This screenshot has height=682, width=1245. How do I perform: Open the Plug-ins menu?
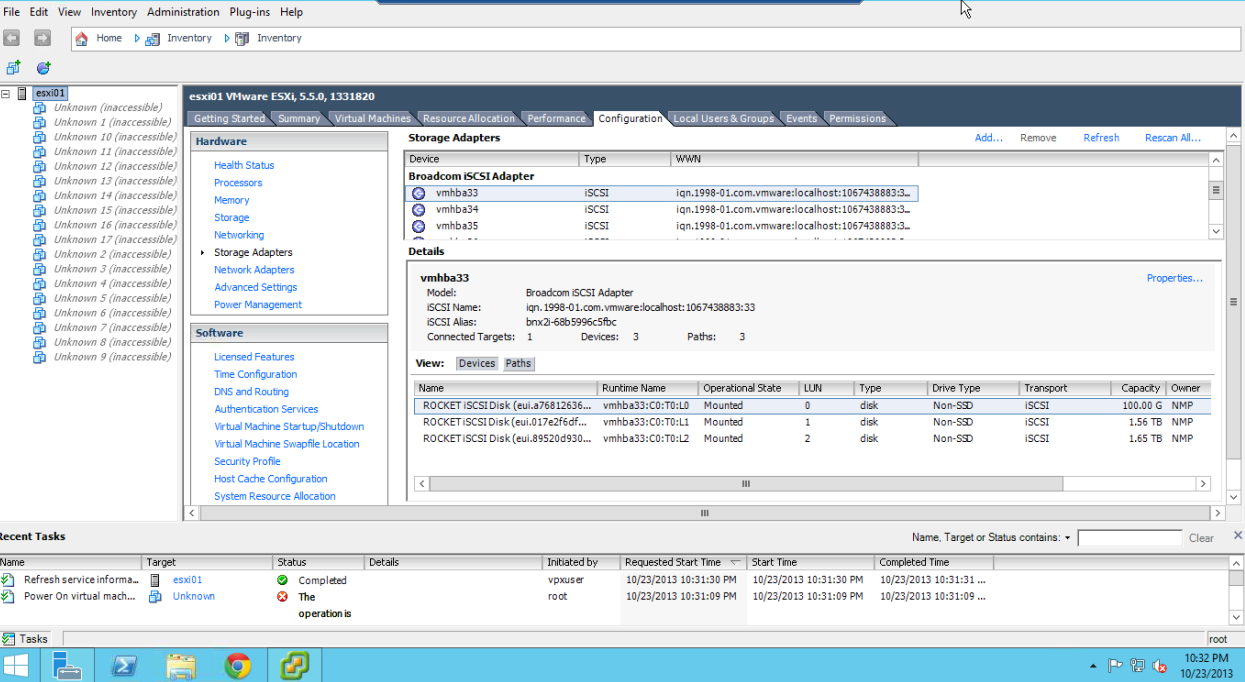point(249,12)
